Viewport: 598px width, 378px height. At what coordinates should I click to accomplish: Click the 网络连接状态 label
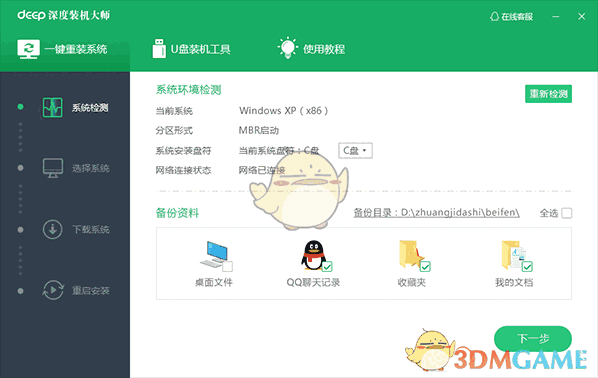click(x=183, y=170)
